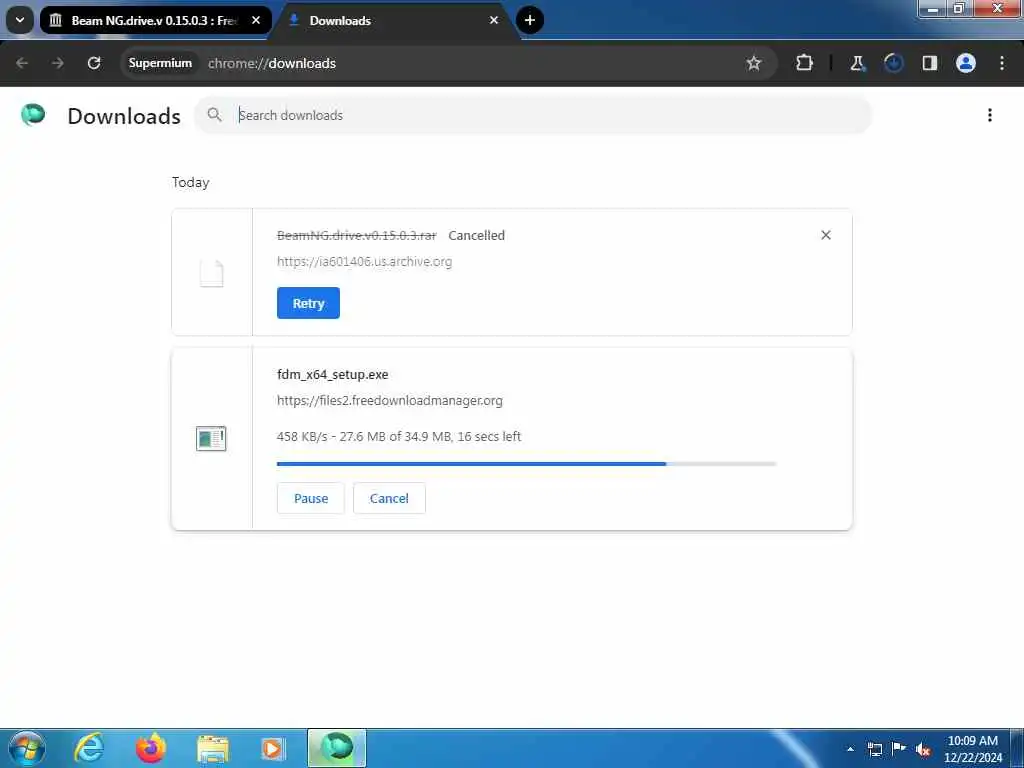Open the ia601406.us.archive.org source link

pos(364,262)
